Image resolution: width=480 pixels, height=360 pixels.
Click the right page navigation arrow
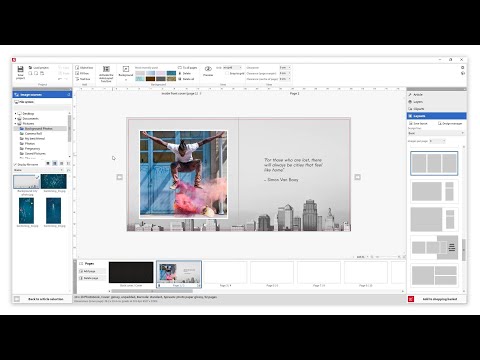click(357, 177)
